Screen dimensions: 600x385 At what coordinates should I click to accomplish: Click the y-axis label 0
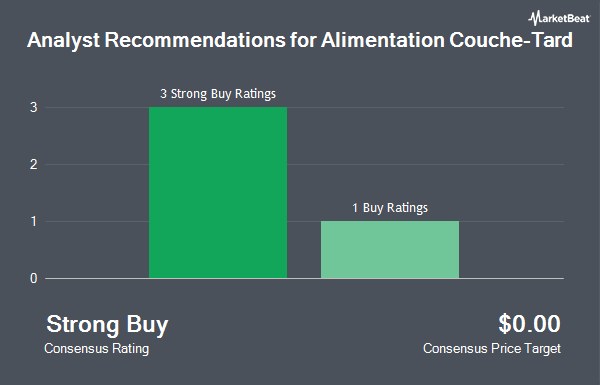34,279
